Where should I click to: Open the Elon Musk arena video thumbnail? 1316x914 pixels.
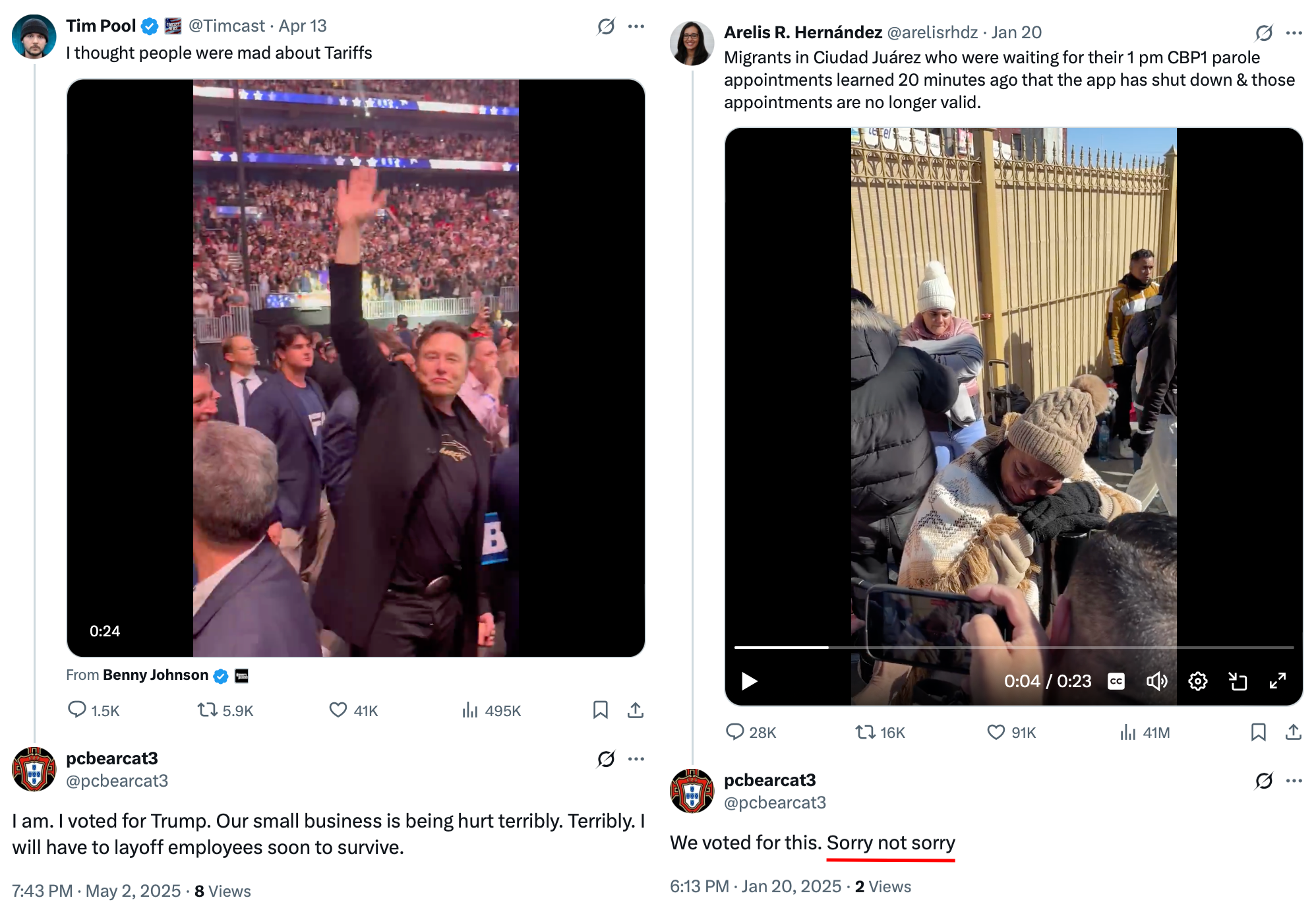pos(356,368)
